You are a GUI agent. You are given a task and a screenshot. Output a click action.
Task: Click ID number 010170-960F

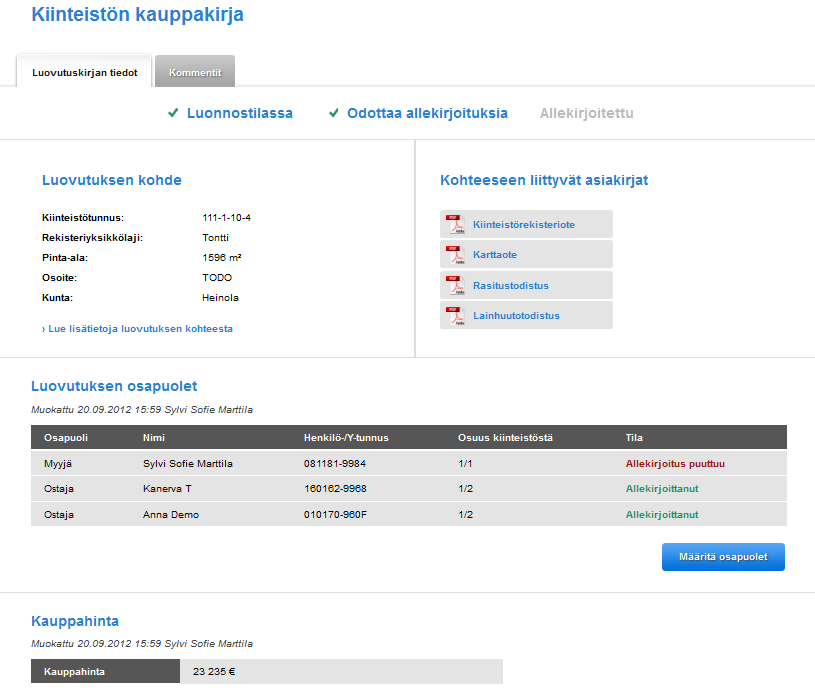(x=335, y=514)
